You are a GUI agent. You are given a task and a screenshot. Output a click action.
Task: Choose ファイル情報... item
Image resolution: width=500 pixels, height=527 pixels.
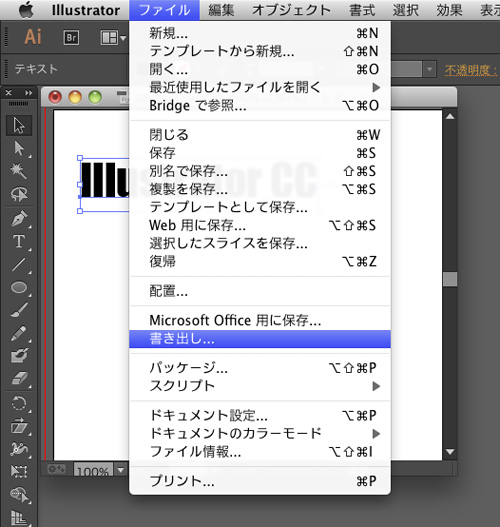click(x=260, y=452)
